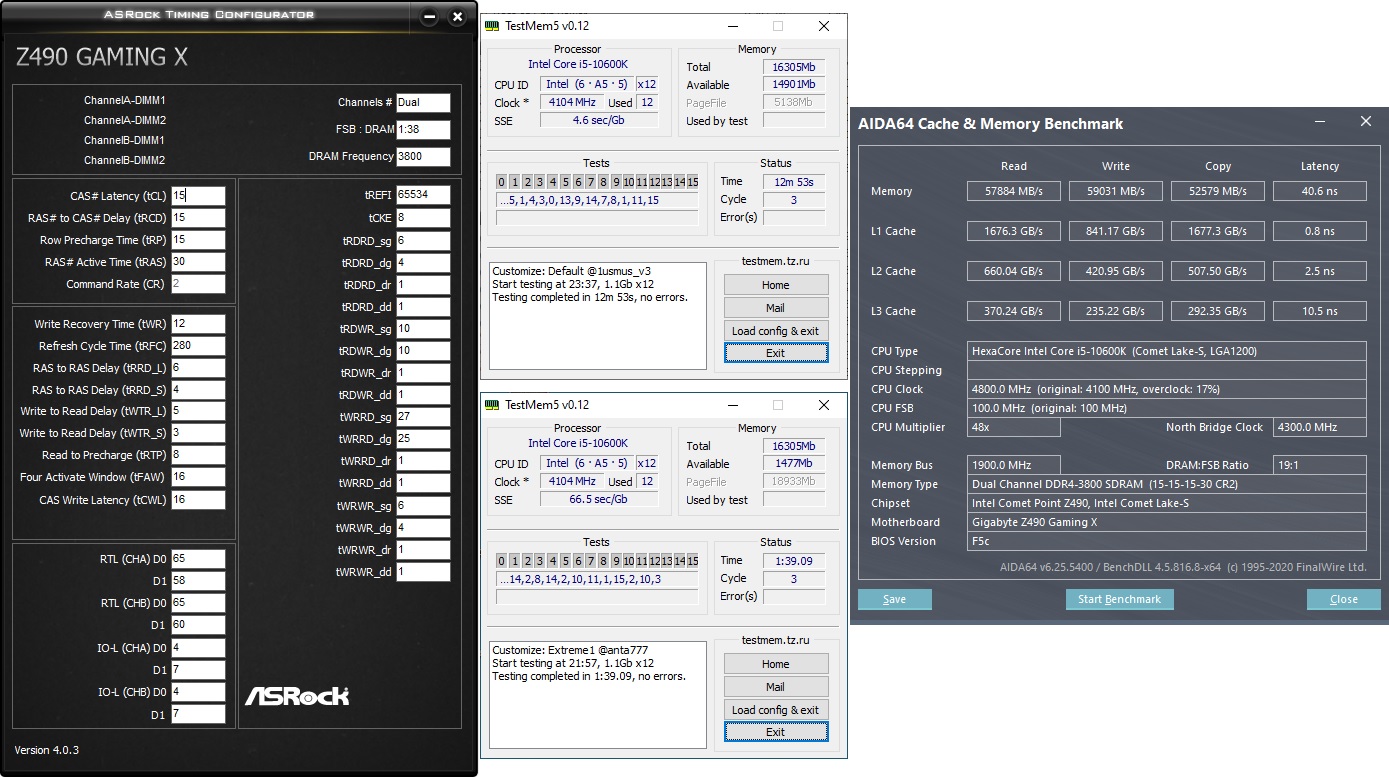Click the Memory Latency value 40.6 ns

[1319, 191]
